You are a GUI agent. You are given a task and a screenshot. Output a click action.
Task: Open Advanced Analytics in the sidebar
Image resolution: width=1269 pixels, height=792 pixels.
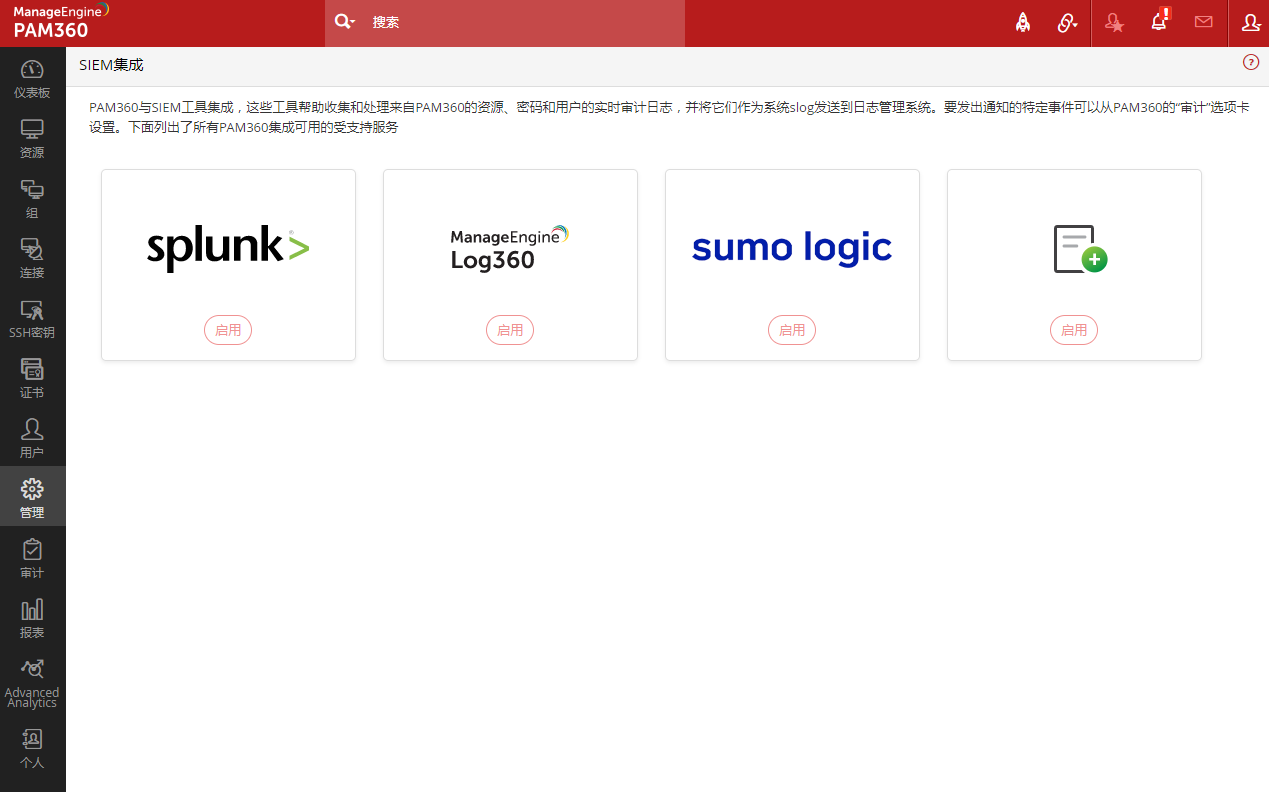point(32,683)
